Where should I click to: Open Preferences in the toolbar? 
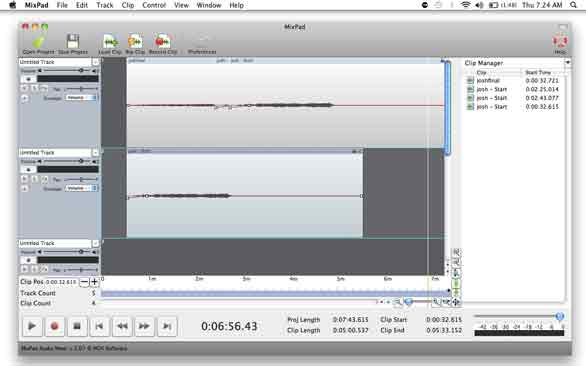pos(202,44)
